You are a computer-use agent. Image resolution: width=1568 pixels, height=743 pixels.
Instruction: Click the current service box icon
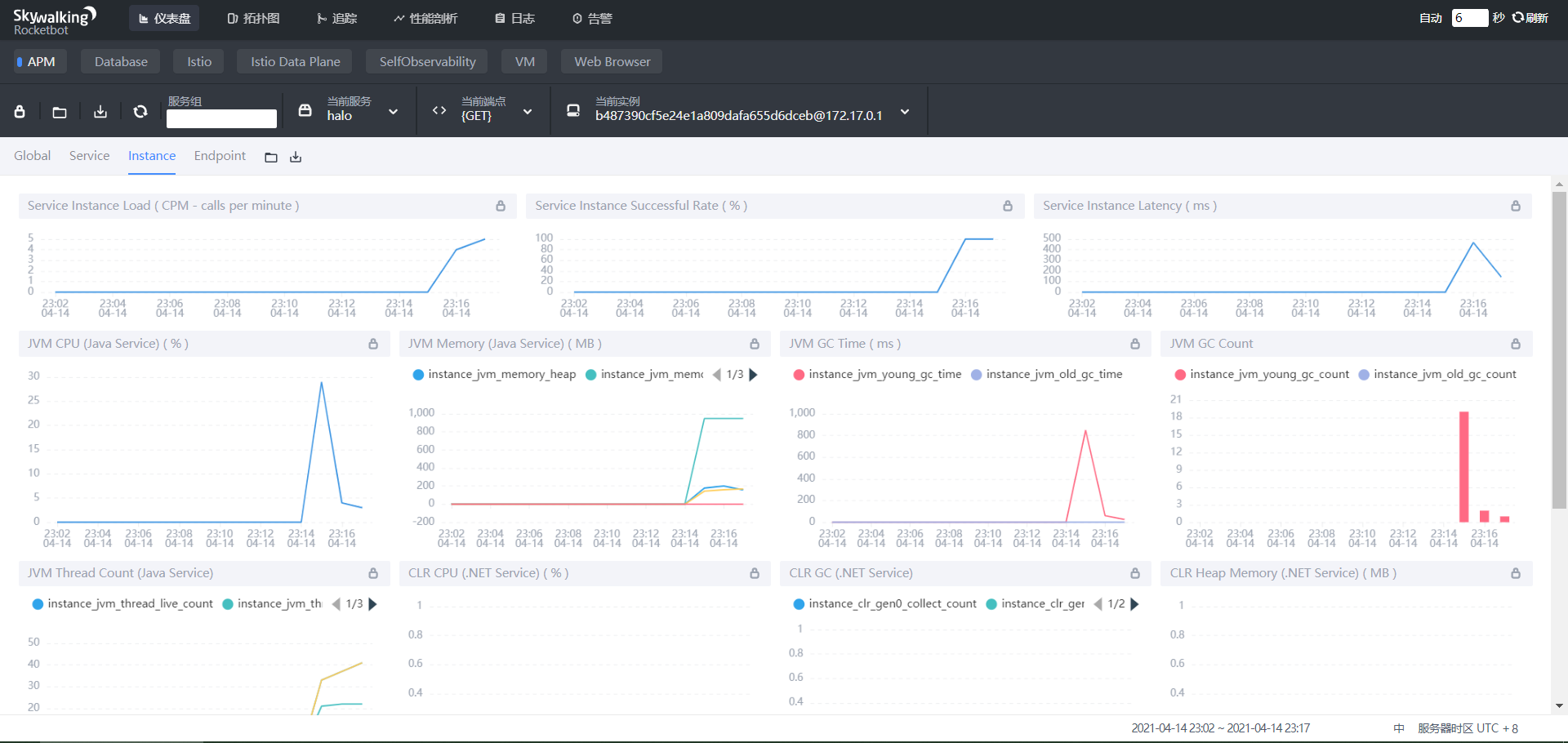[x=305, y=110]
